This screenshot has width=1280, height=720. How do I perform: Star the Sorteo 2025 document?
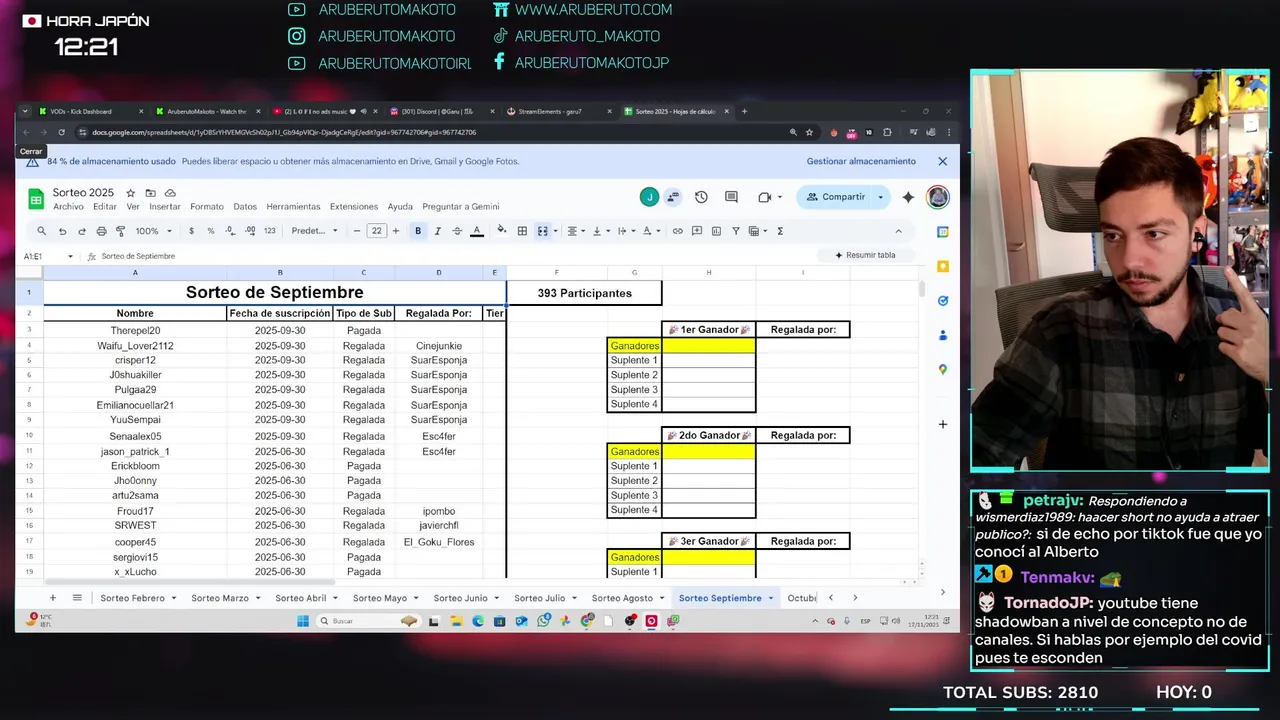tap(130, 193)
